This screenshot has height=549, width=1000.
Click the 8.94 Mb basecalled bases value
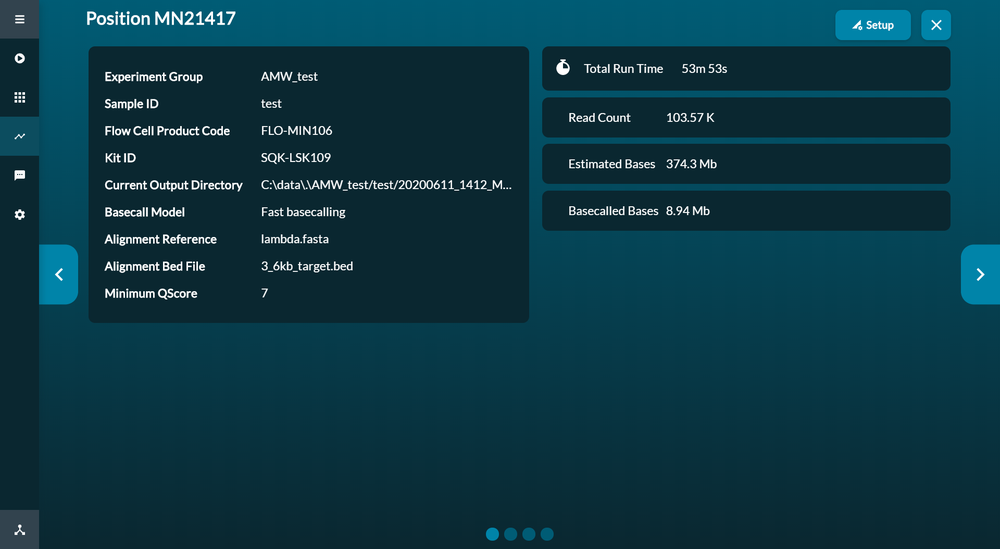point(688,211)
